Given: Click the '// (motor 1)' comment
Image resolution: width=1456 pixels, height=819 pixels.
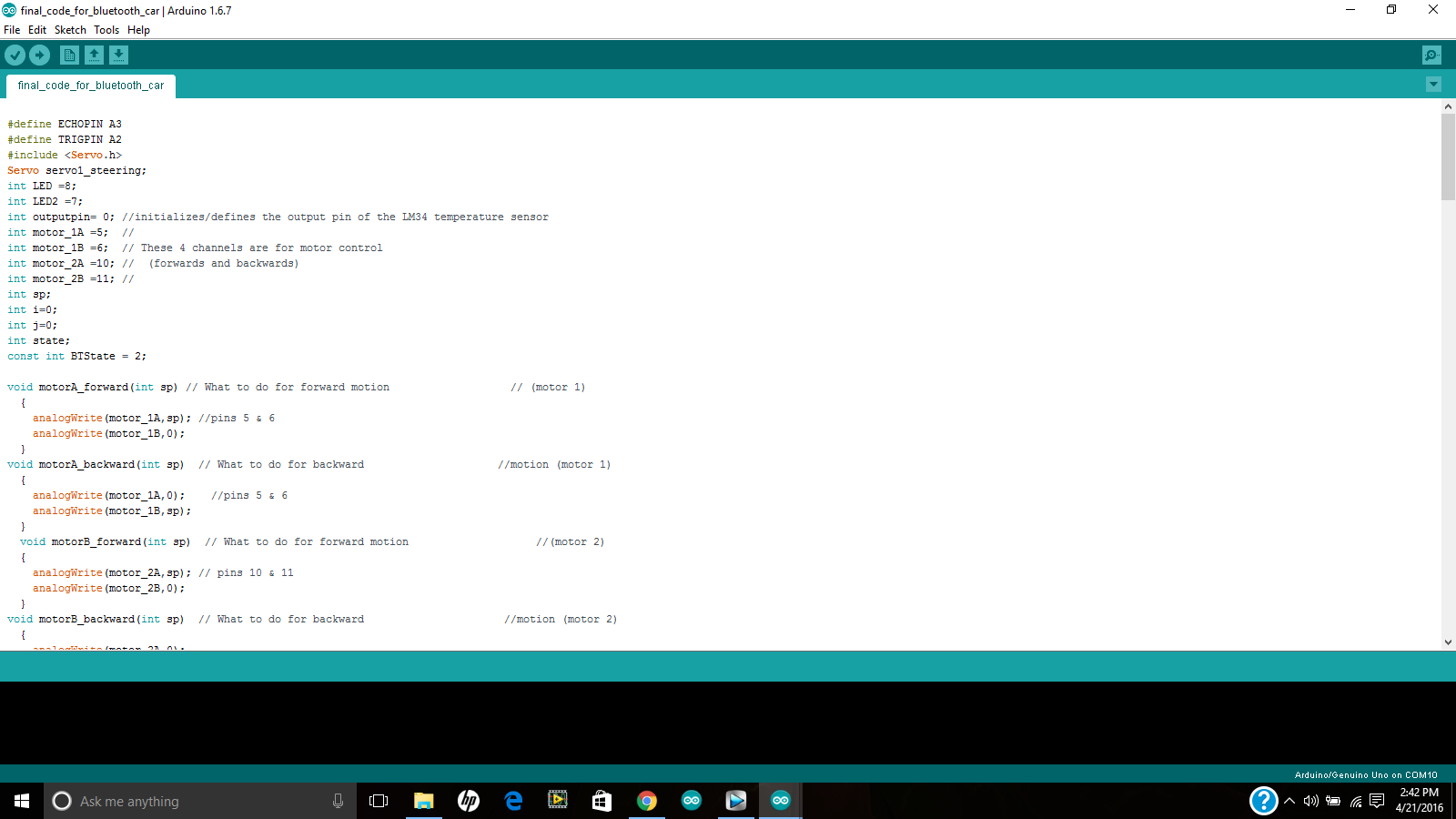Looking at the screenshot, I should (x=548, y=387).
